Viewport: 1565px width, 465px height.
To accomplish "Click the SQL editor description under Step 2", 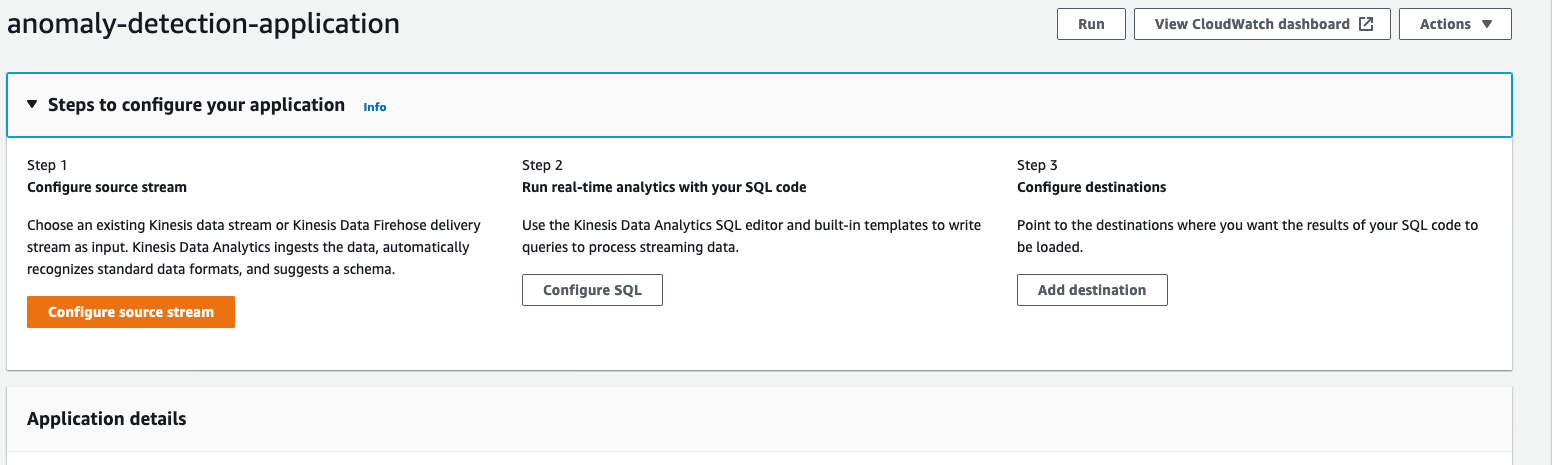I will point(751,236).
